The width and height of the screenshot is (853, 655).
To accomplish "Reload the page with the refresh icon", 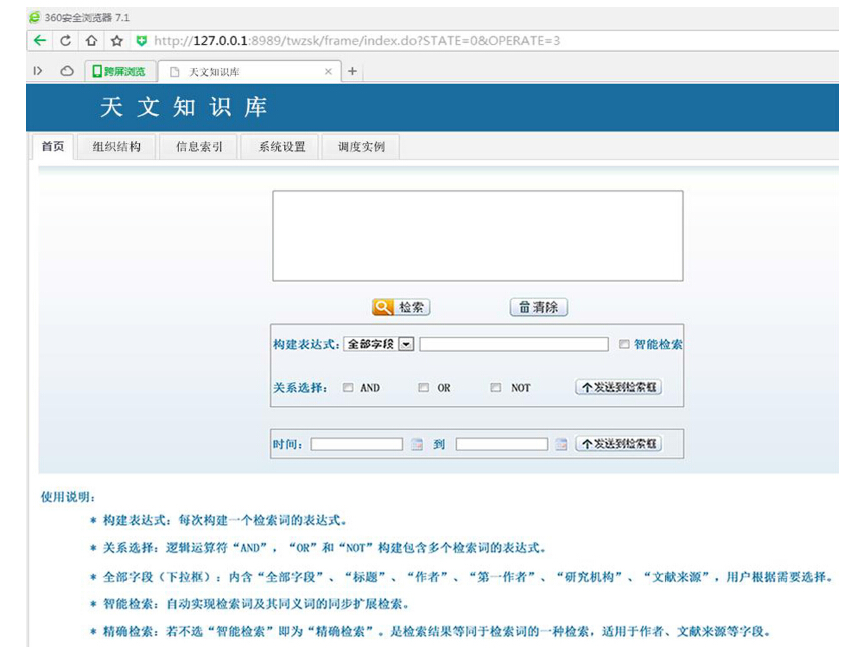I will click(65, 41).
